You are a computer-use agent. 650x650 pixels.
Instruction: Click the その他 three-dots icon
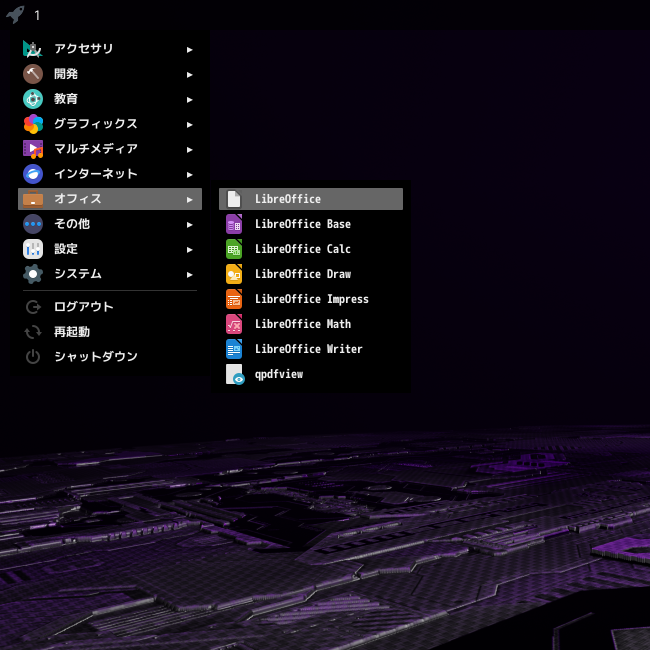point(33,224)
